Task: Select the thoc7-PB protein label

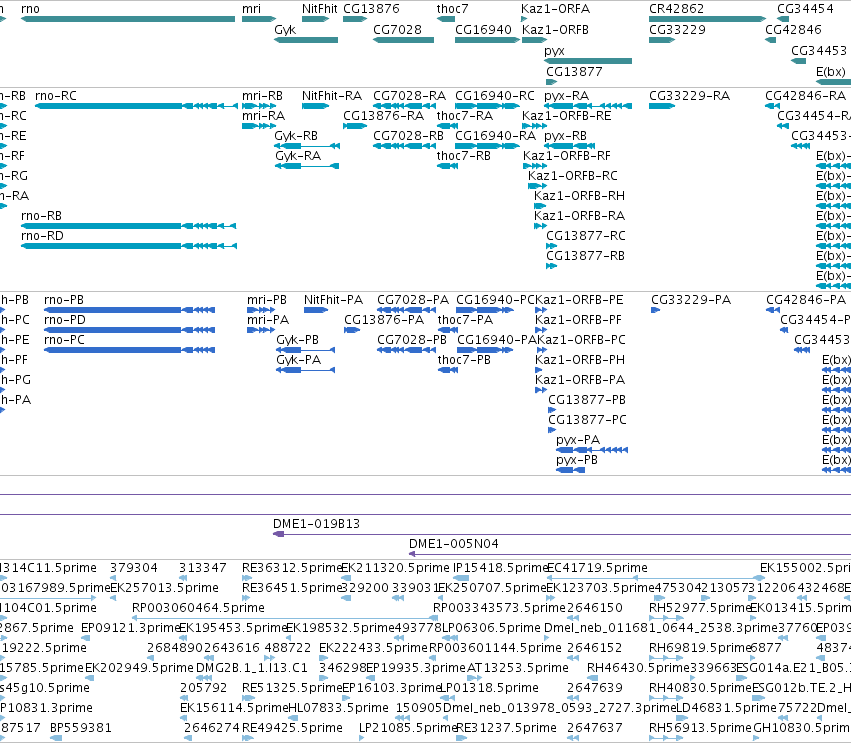Action: (464, 360)
